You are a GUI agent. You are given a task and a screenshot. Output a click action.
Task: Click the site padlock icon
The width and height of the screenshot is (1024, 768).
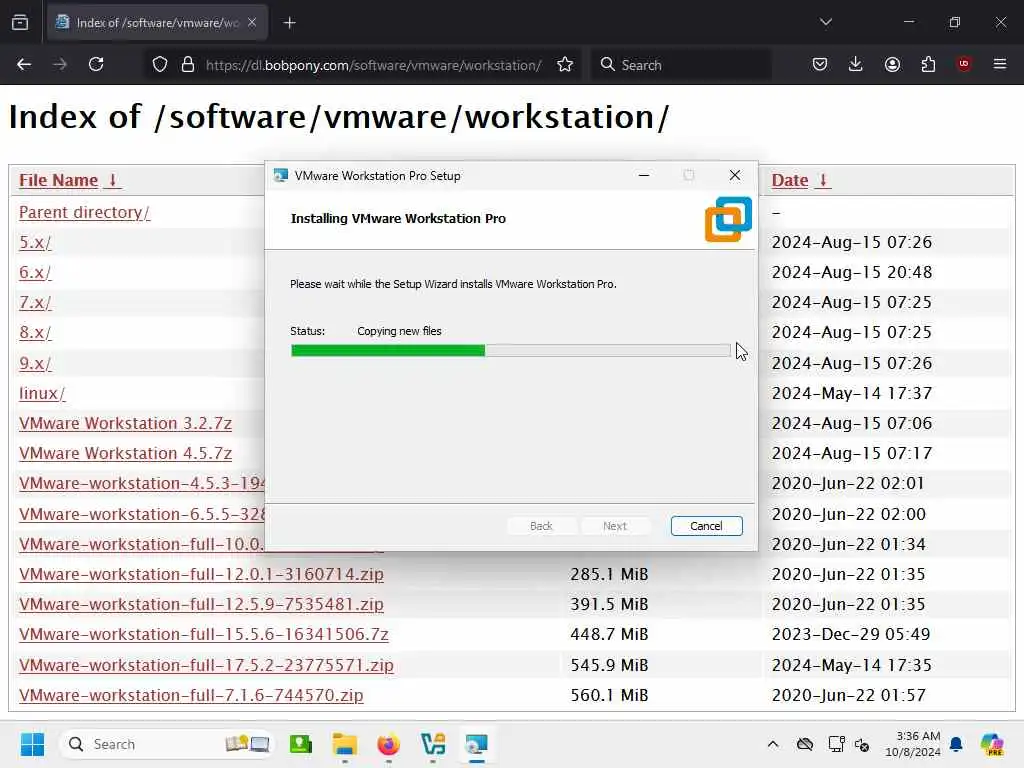(188, 65)
